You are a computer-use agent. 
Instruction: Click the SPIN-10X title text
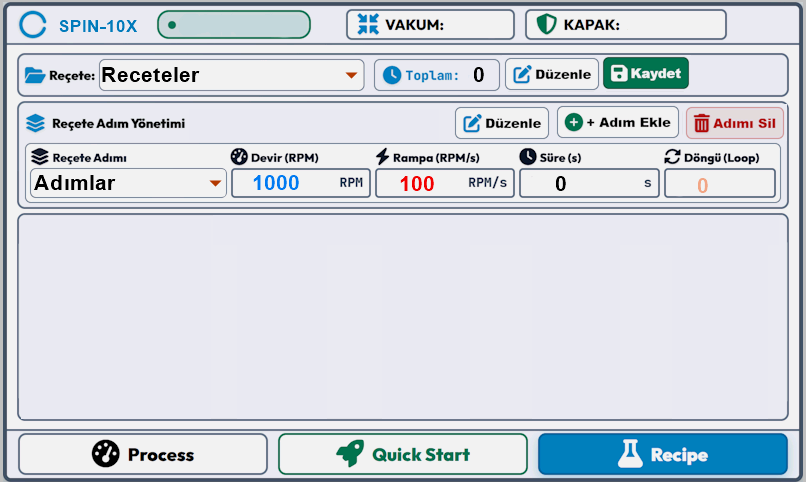point(98,26)
